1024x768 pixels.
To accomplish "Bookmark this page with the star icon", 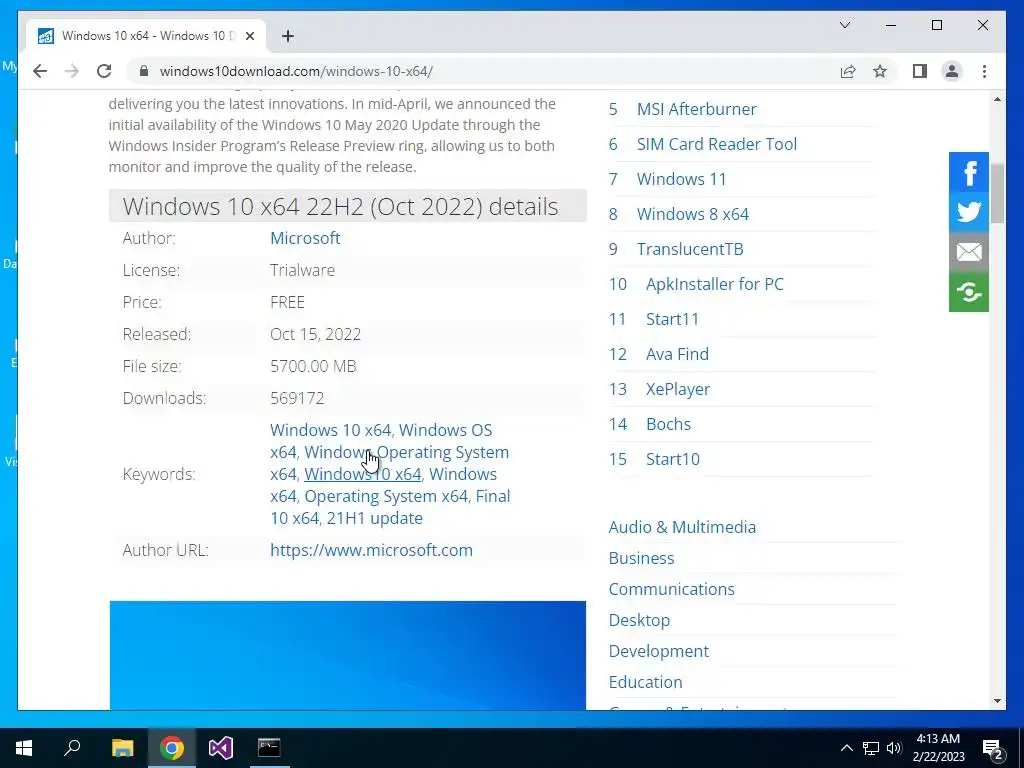I will [880, 71].
